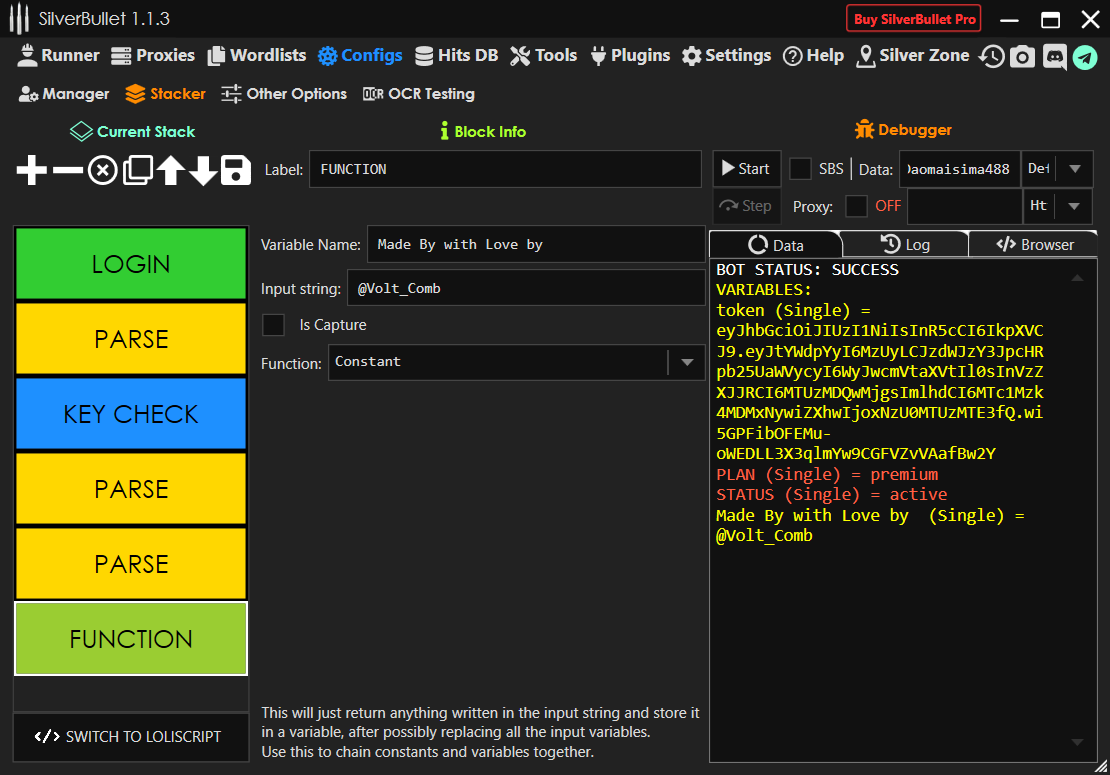Toggle the SBS checkbox
The width and height of the screenshot is (1110, 775).
[800, 169]
